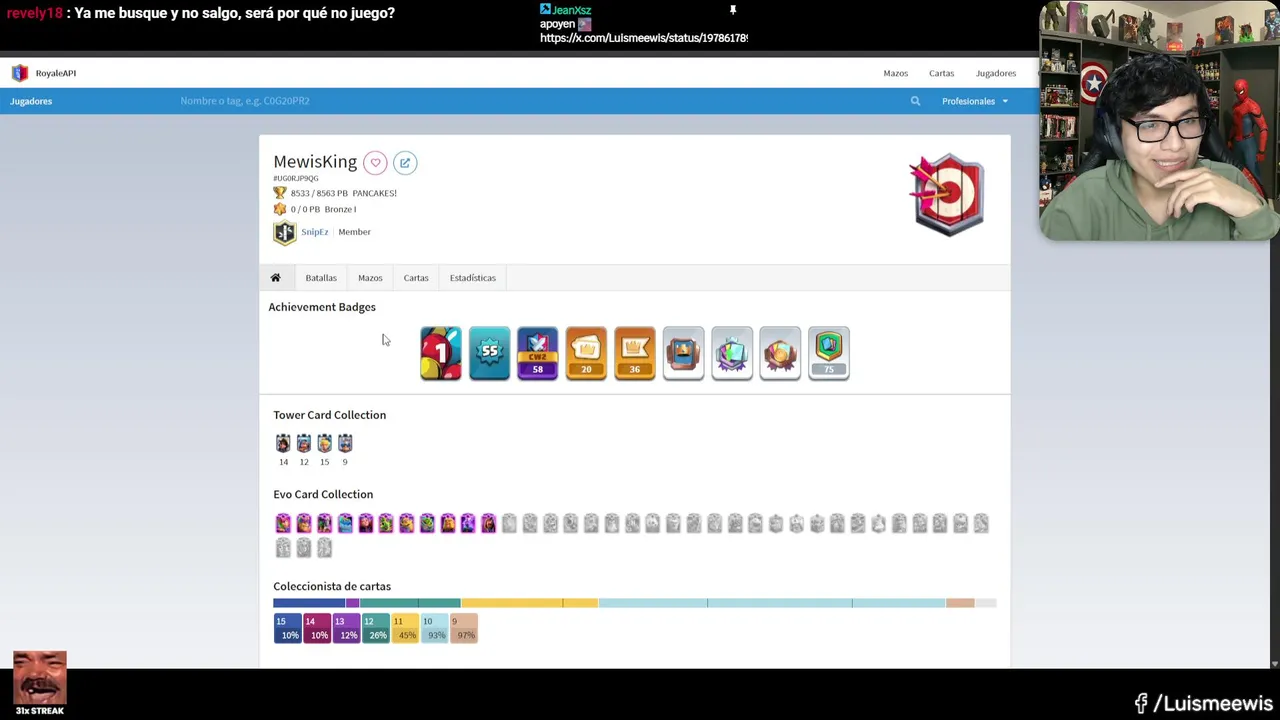Click the silver badge with the purple-teal emblem
The height and width of the screenshot is (720, 1280).
point(732,353)
